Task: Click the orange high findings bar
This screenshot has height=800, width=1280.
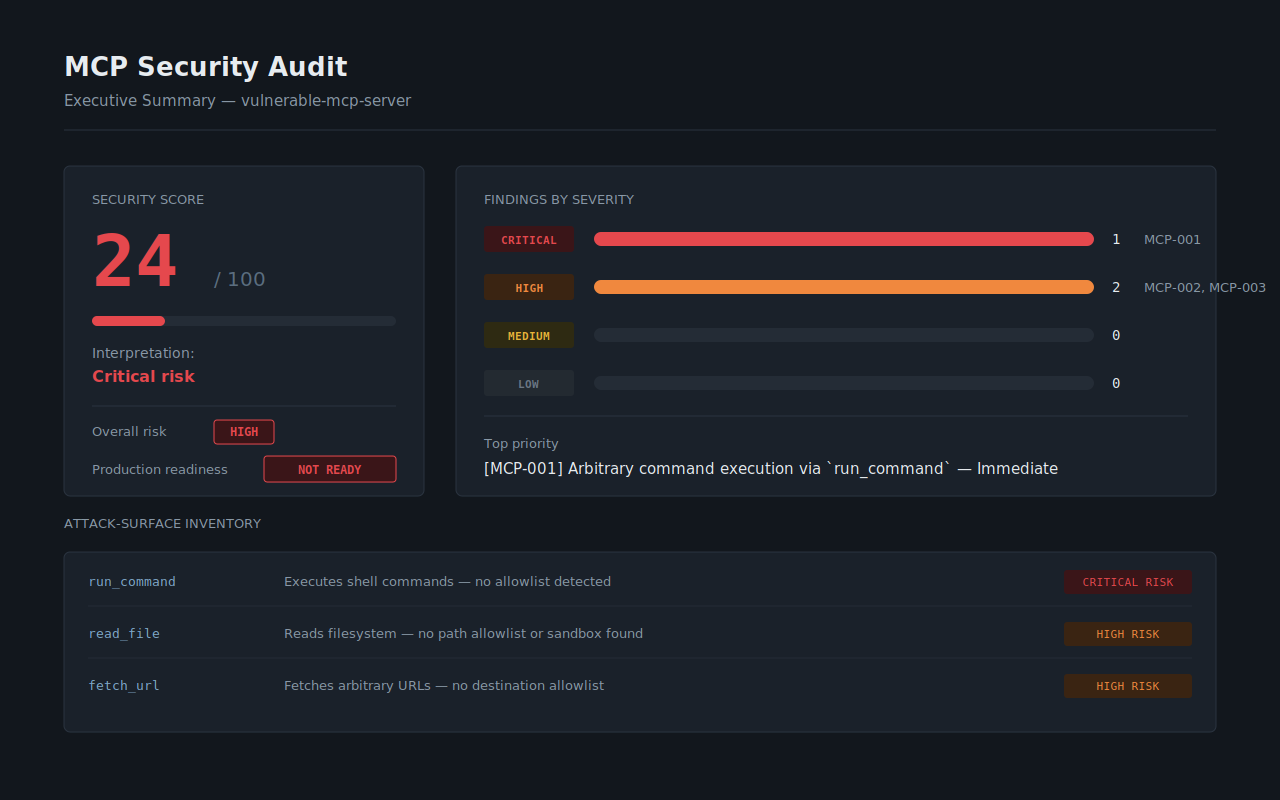Action: click(x=844, y=287)
